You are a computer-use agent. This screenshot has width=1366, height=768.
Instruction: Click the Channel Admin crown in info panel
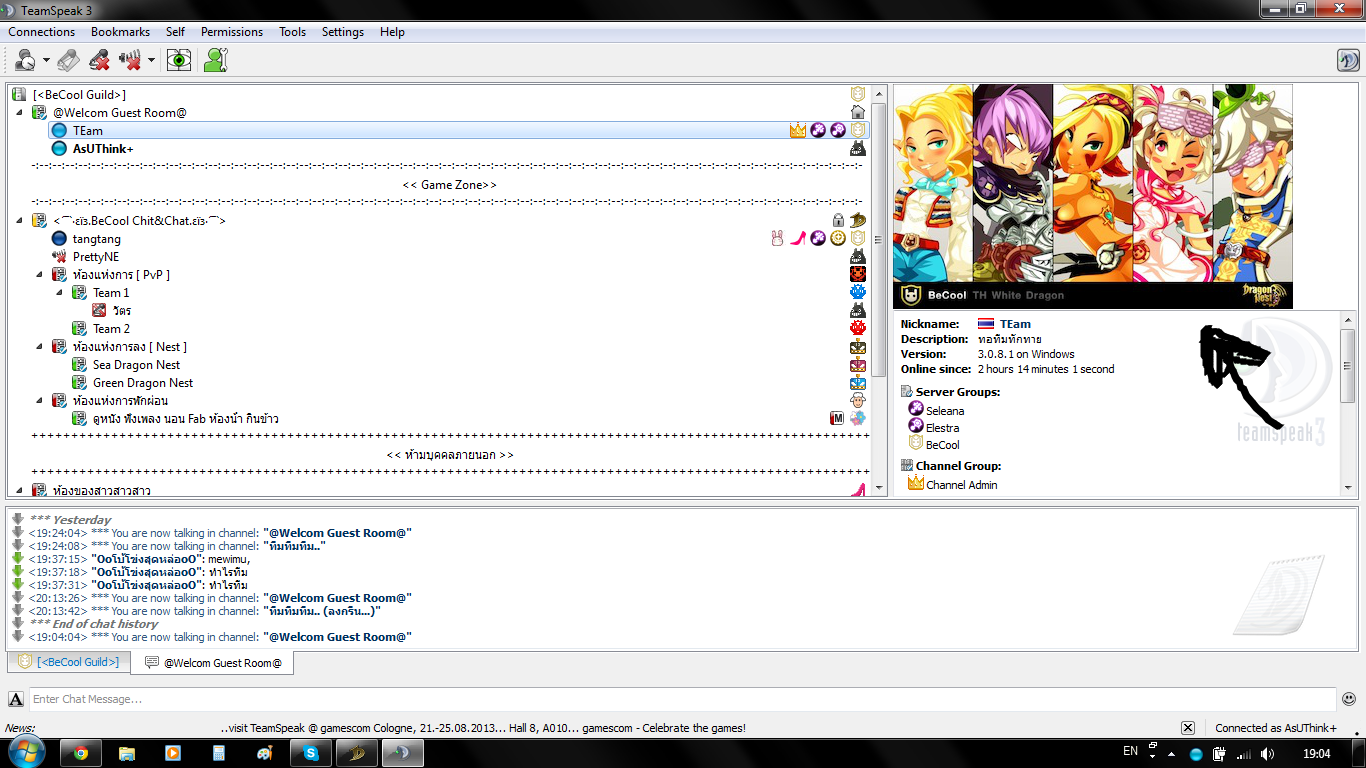915,483
